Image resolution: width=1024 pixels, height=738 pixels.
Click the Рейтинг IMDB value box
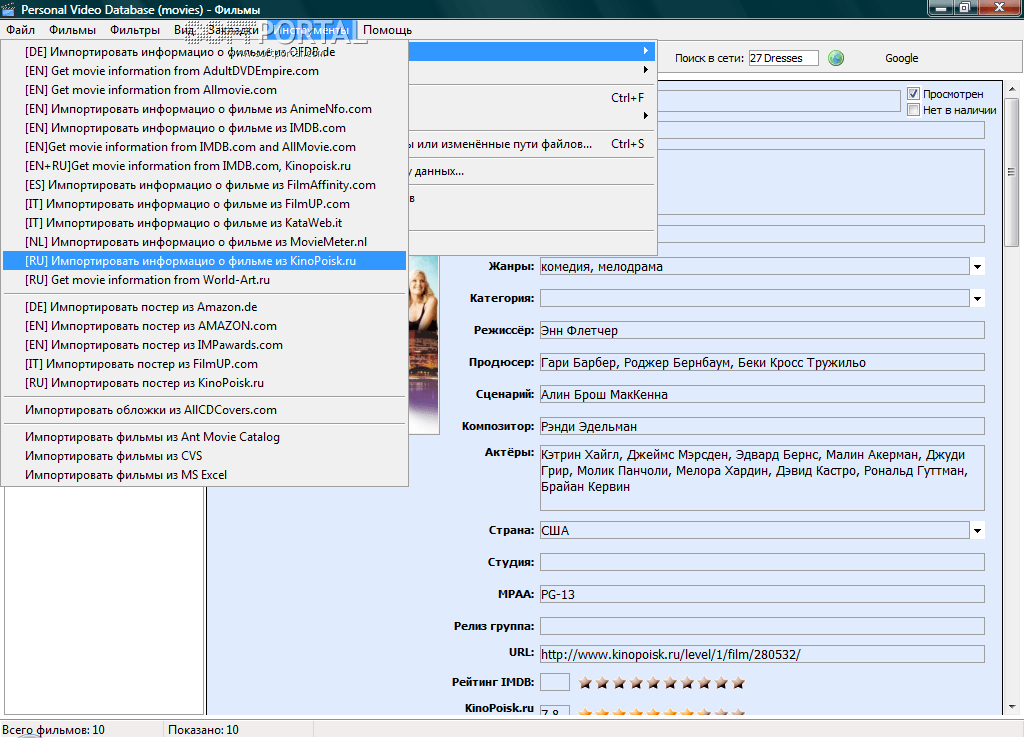(x=555, y=682)
